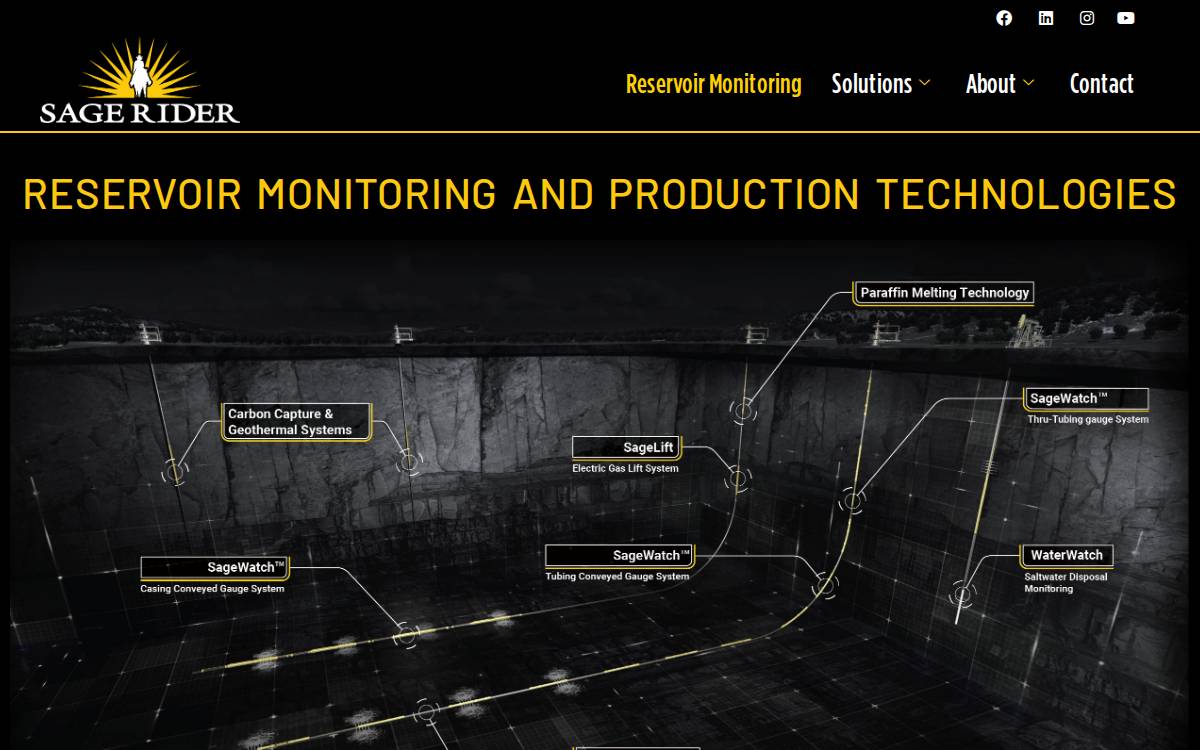Image resolution: width=1200 pixels, height=750 pixels.
Task: Click the Thru-Tubing gauge target marker
Action: 851,500
